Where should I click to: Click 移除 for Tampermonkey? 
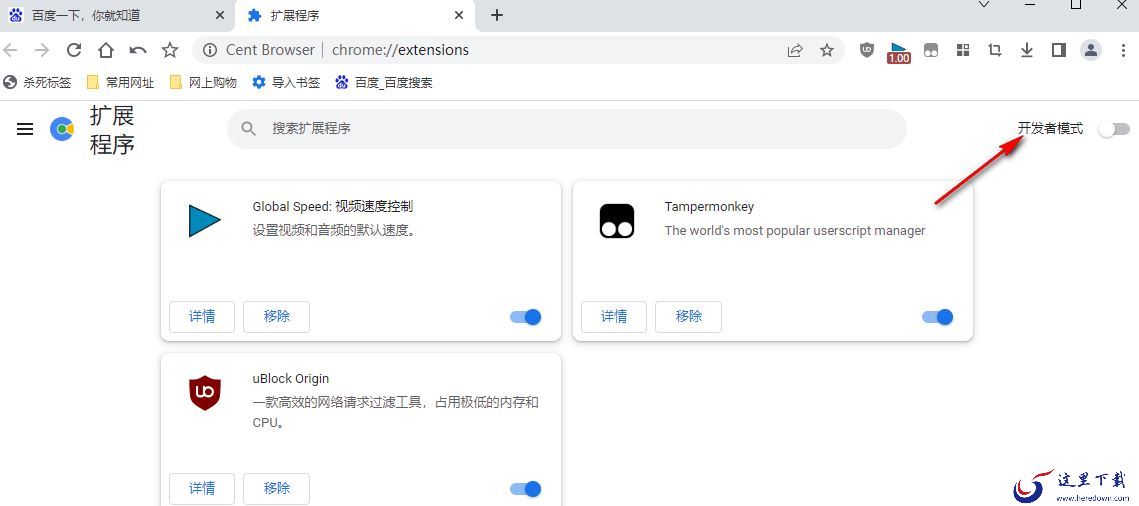[689, 317]
